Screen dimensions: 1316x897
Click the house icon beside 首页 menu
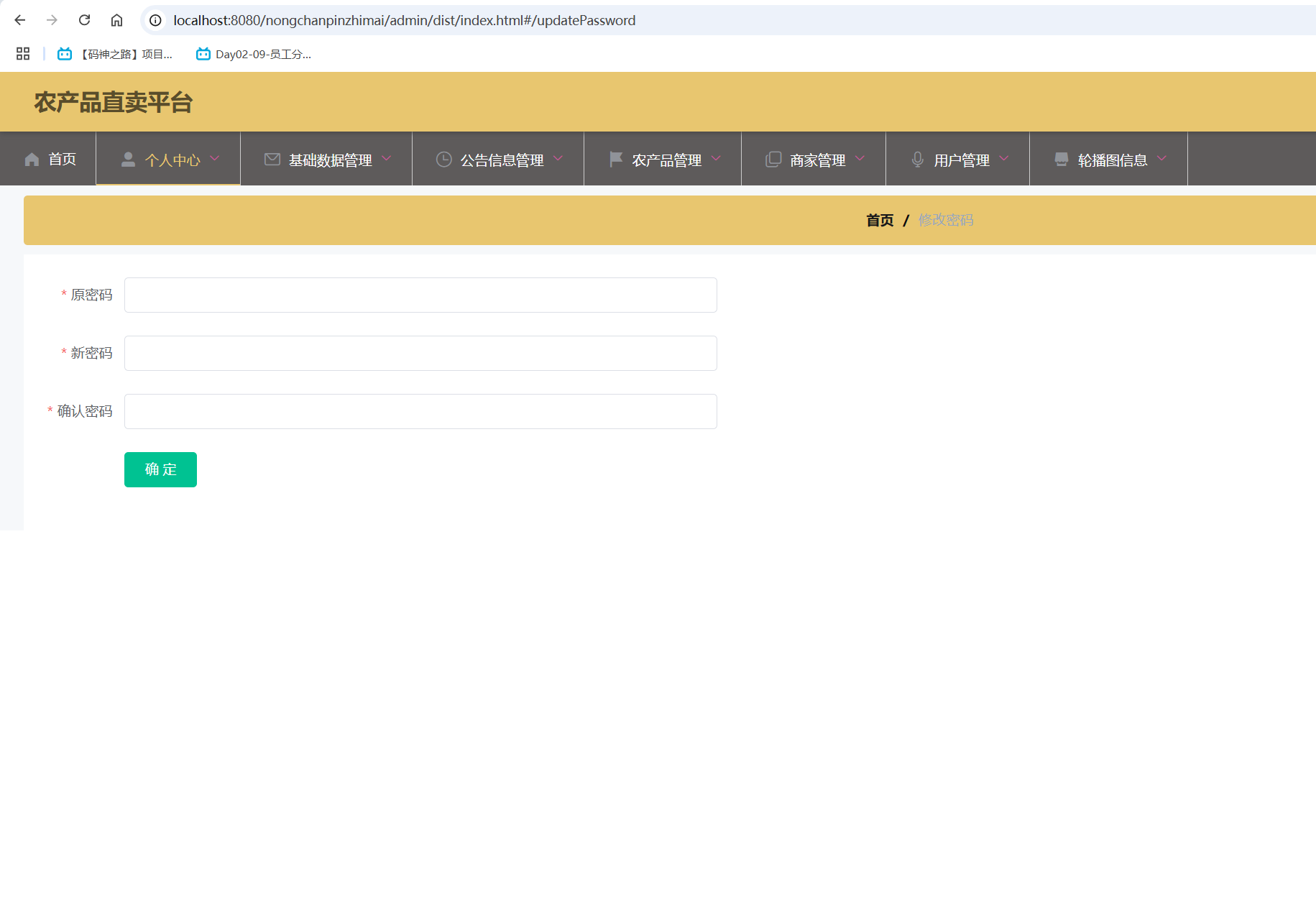point(32,160)
